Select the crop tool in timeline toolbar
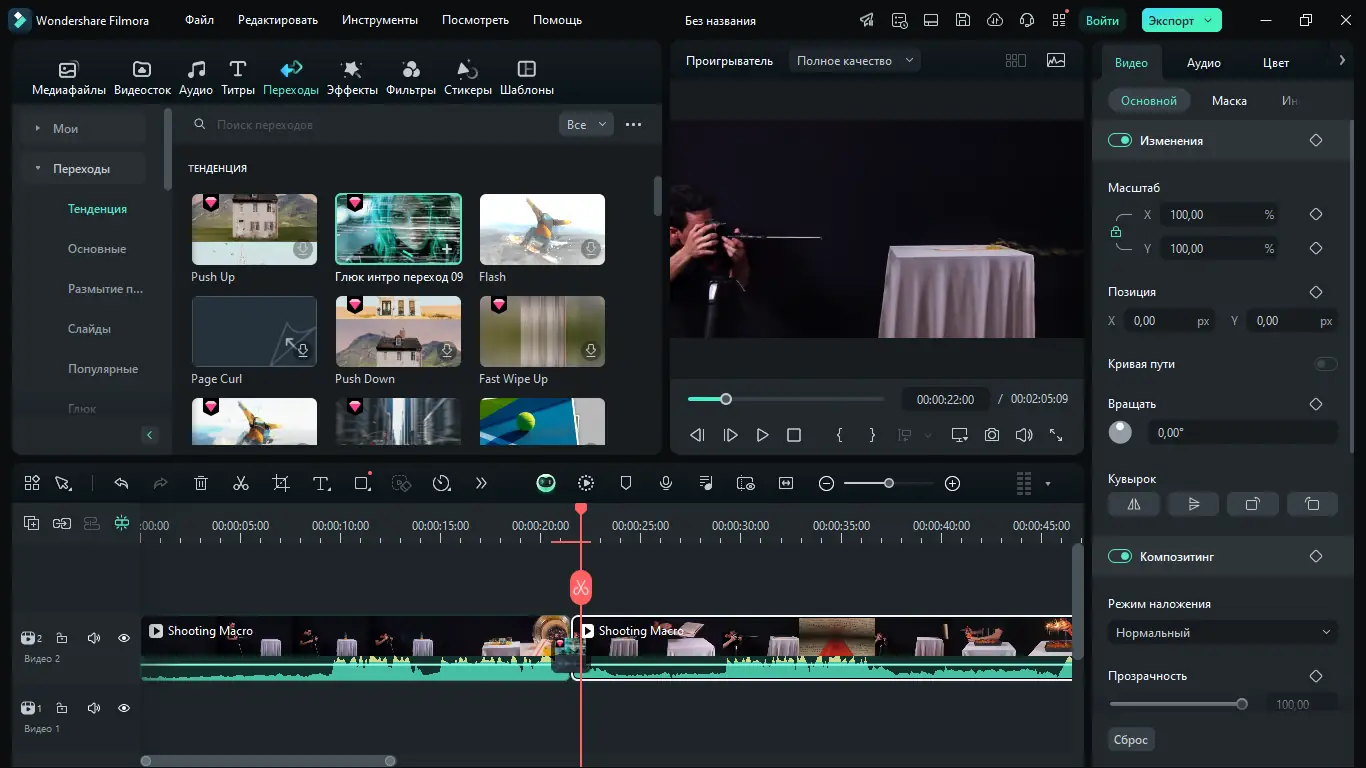Screen dimensions: 1366x768 281,483
